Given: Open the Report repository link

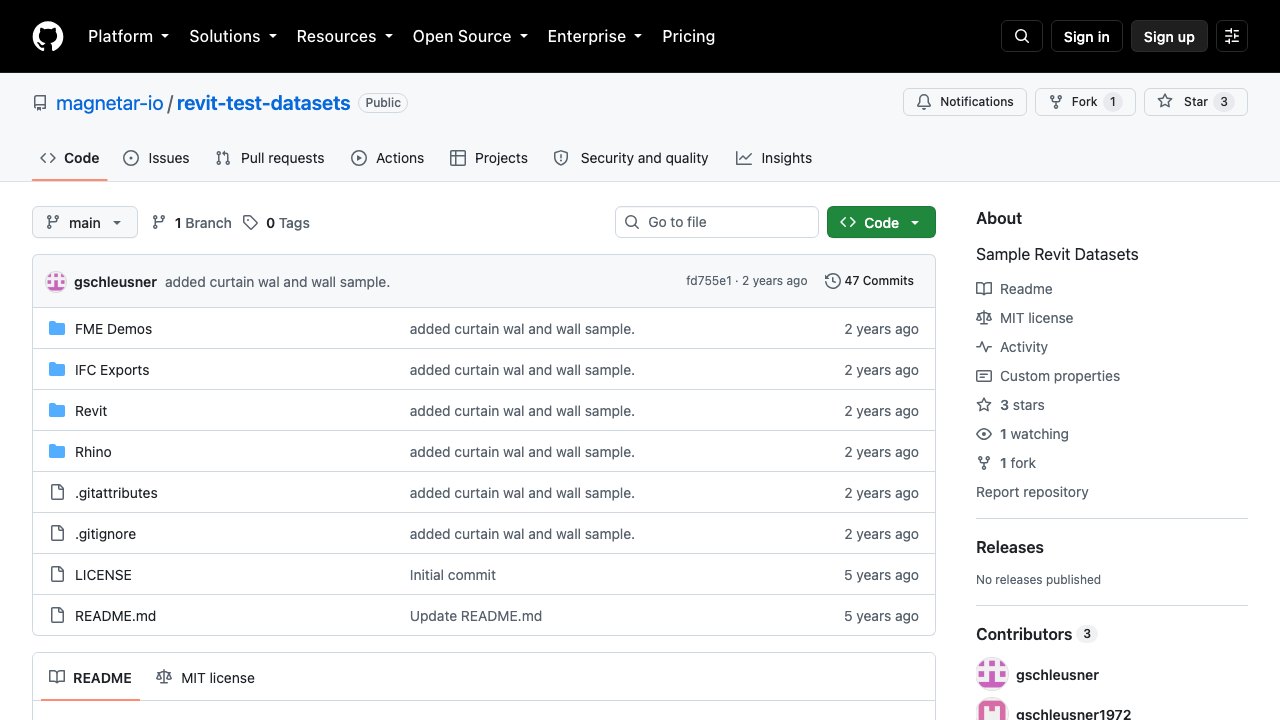Looking at the screenshot, I should click(1032, 492).
